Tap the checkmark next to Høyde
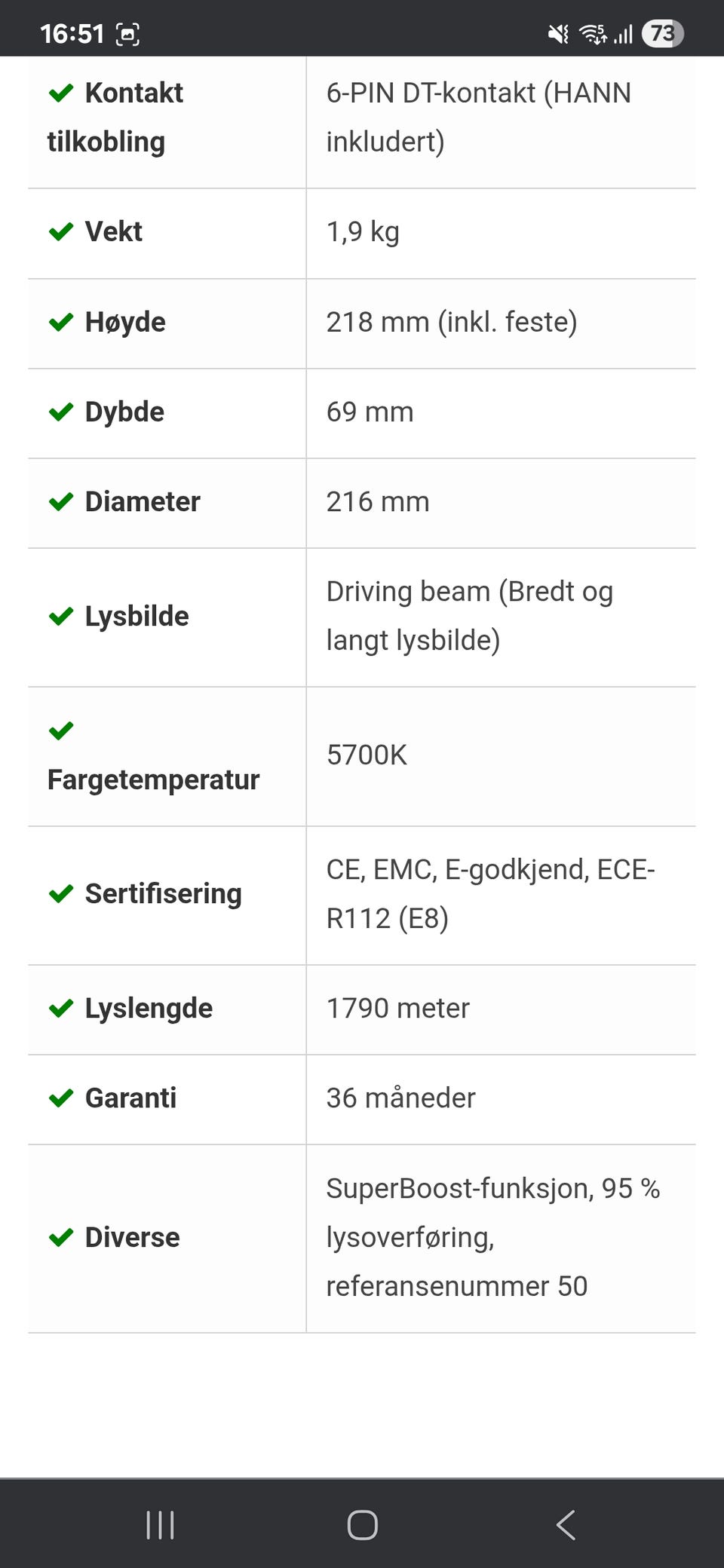This screenshot has width=724, height=1568. 61,322
